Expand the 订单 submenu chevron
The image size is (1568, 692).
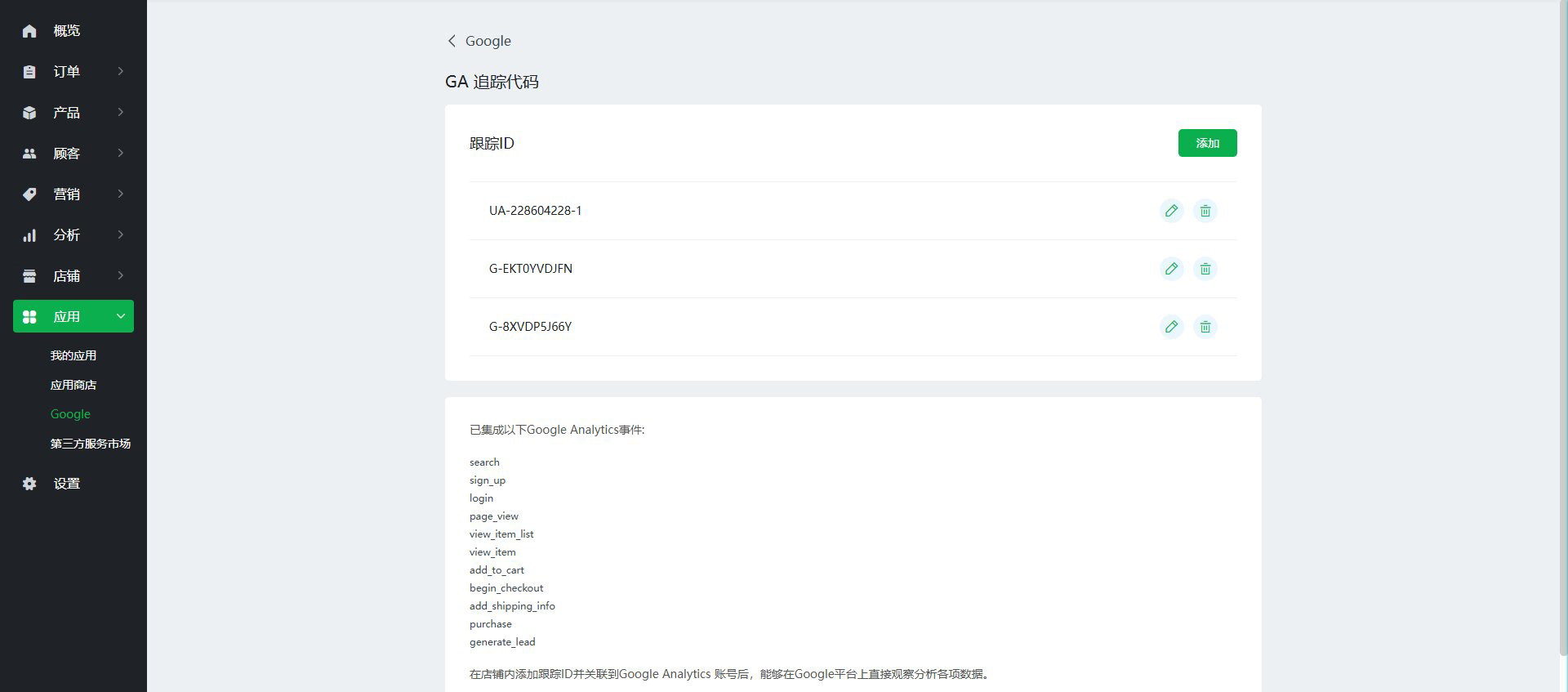coord(121,72)
